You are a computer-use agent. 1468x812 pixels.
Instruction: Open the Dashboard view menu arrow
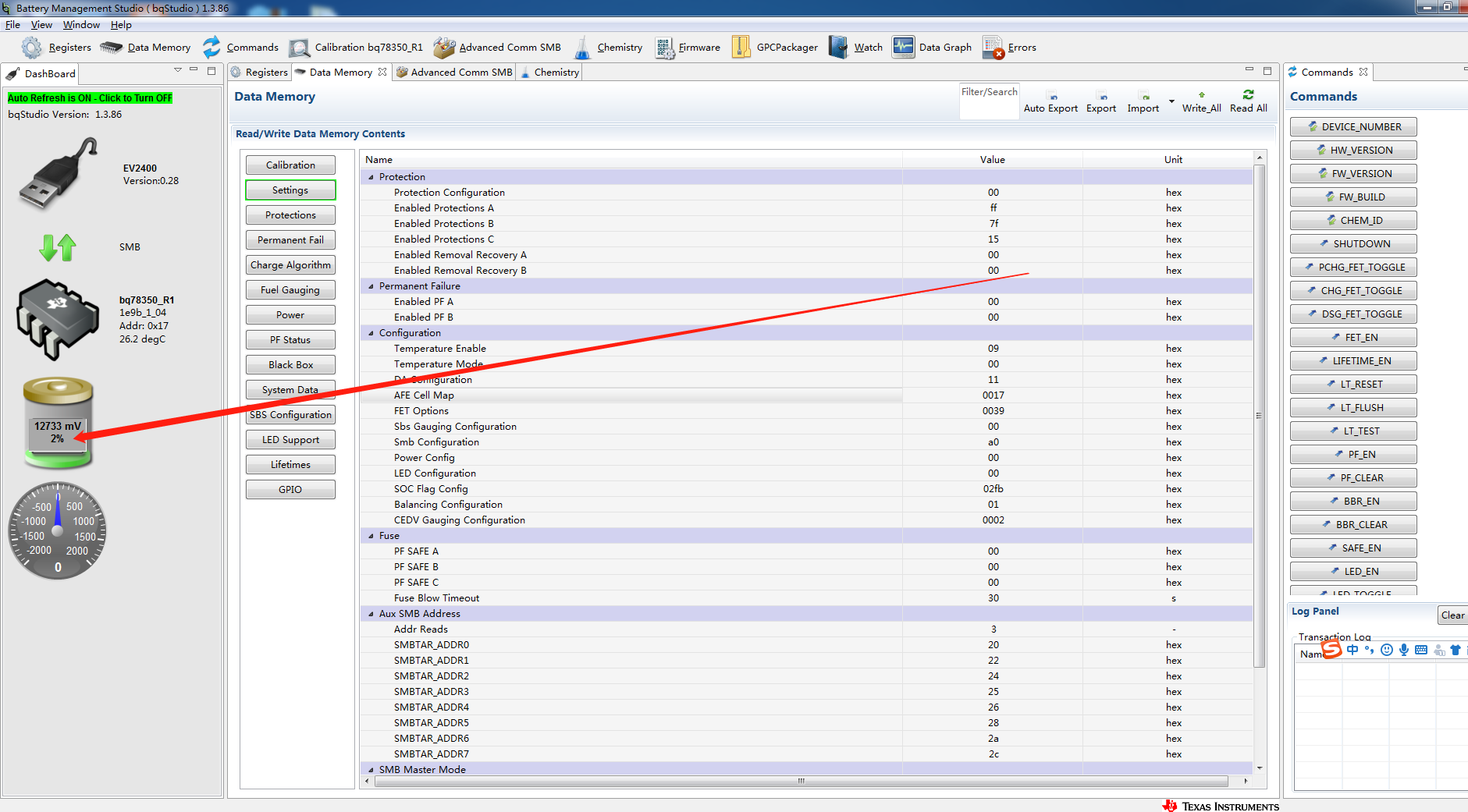[x=178, y=70]
